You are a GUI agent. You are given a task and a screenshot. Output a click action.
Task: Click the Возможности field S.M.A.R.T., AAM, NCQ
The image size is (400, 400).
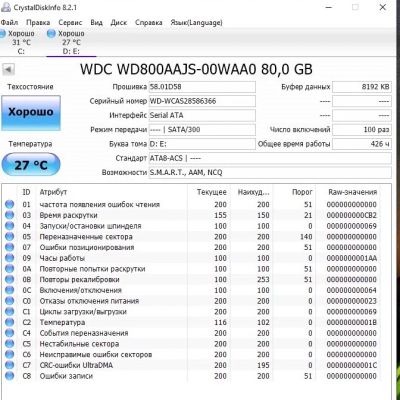point(270,173)
